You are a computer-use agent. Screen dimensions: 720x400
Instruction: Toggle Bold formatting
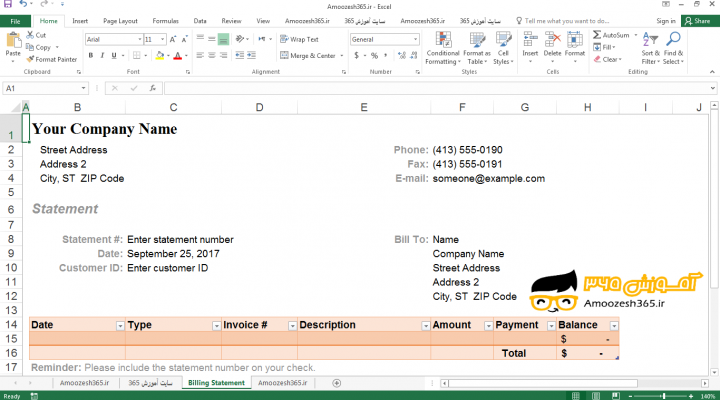[91, 56]
